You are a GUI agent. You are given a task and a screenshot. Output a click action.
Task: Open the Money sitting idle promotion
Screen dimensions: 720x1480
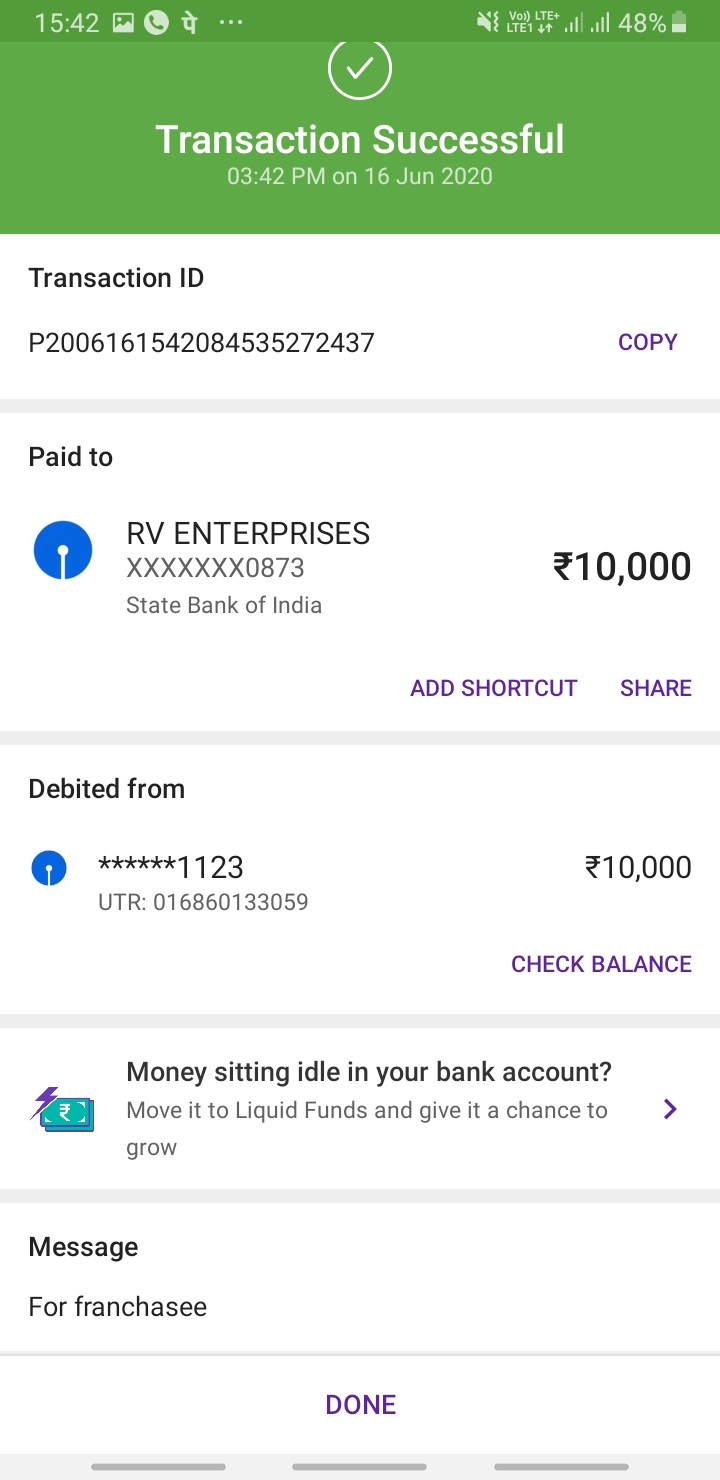point(368,1073)
